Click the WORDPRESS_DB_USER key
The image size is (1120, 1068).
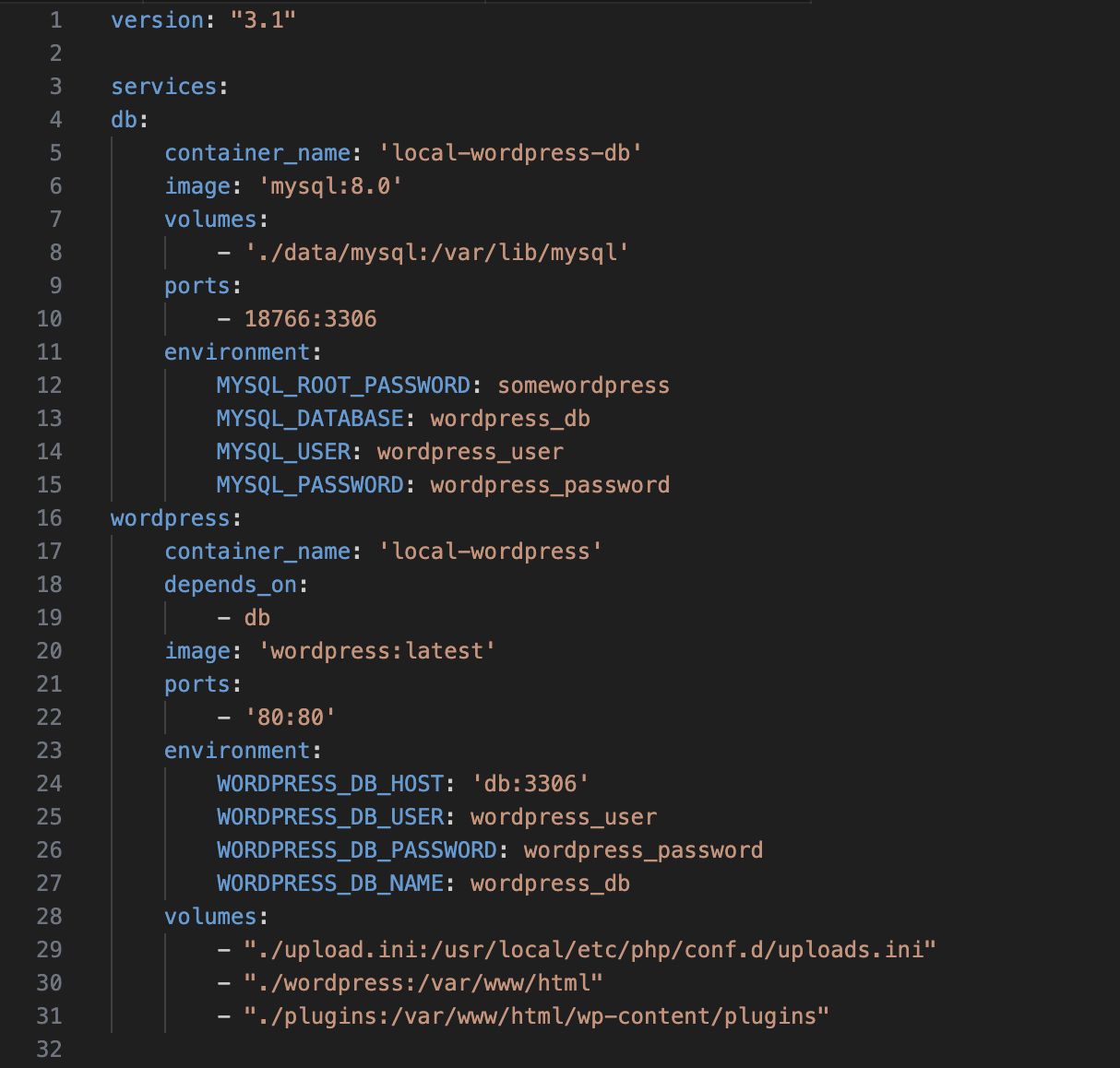330,817
